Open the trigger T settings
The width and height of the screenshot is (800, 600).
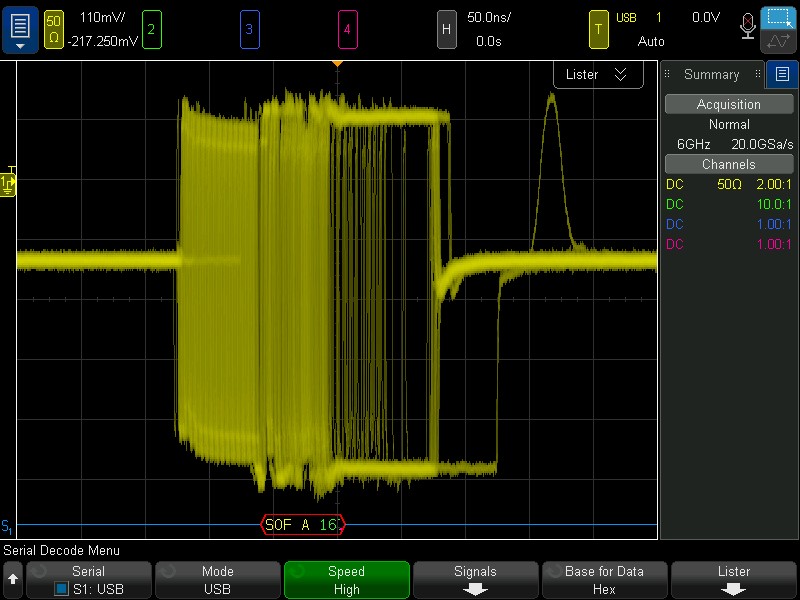coord(598,30)
